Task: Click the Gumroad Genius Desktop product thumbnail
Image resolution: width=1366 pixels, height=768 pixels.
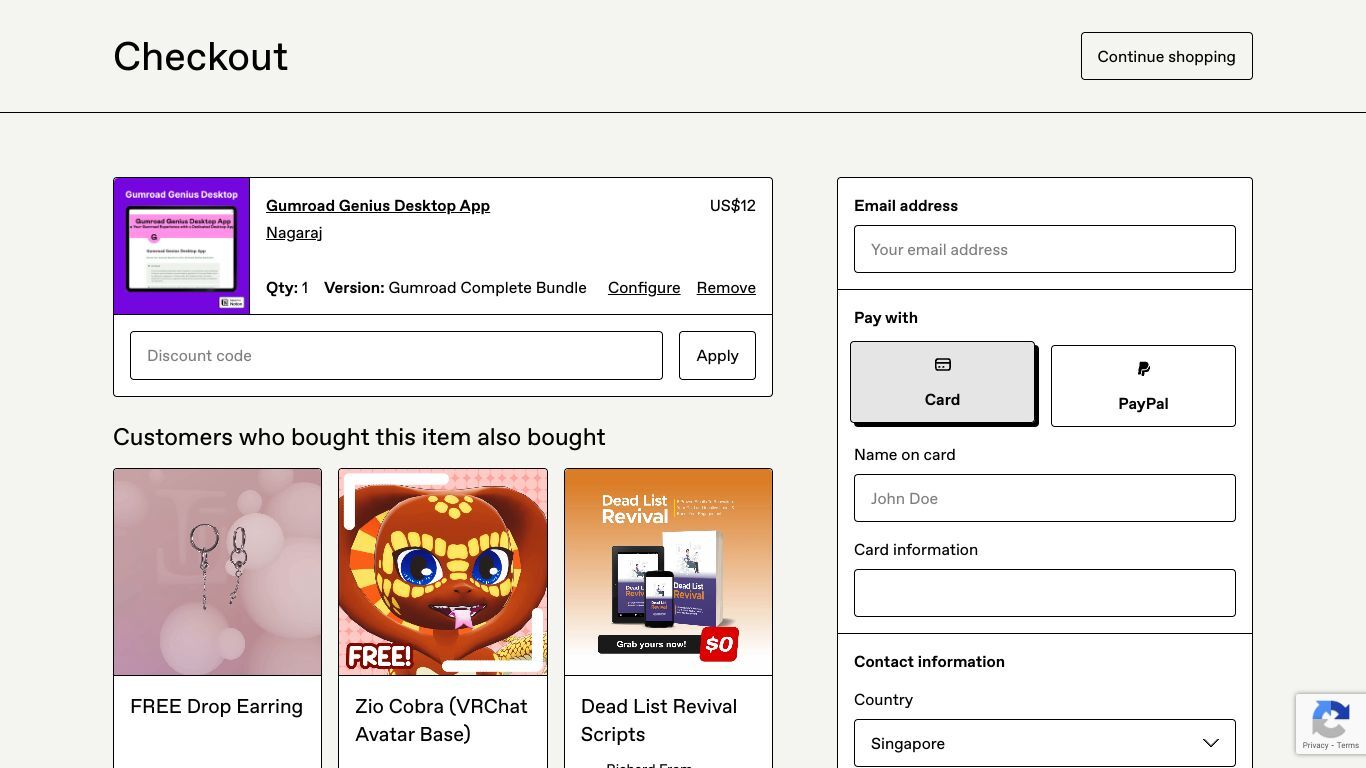Action: click(x=182, y=246)
